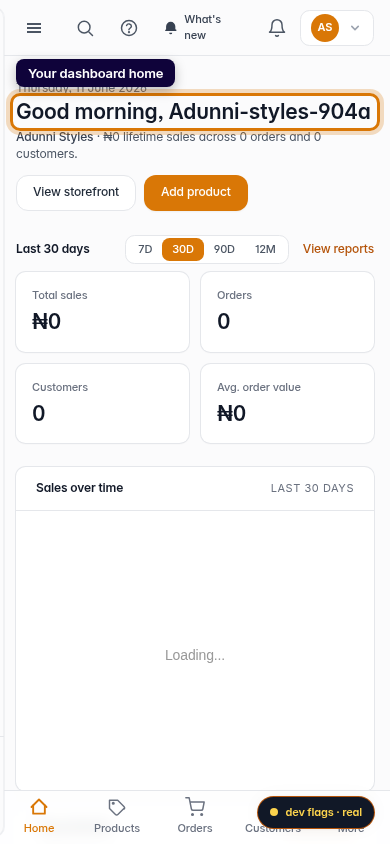Select the 90D time range

click(224, 249)
